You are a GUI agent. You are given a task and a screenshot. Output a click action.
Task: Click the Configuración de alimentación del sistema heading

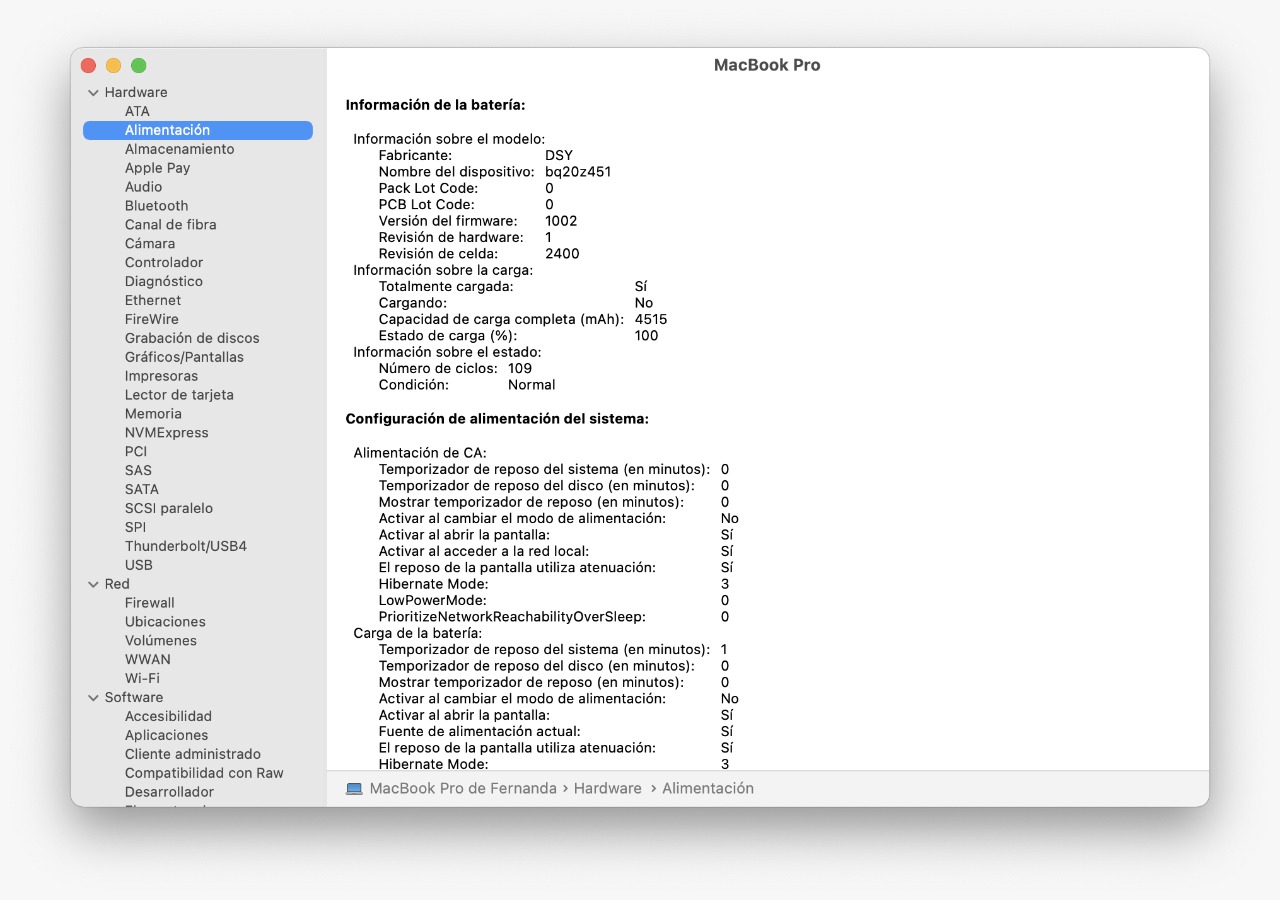497,419
